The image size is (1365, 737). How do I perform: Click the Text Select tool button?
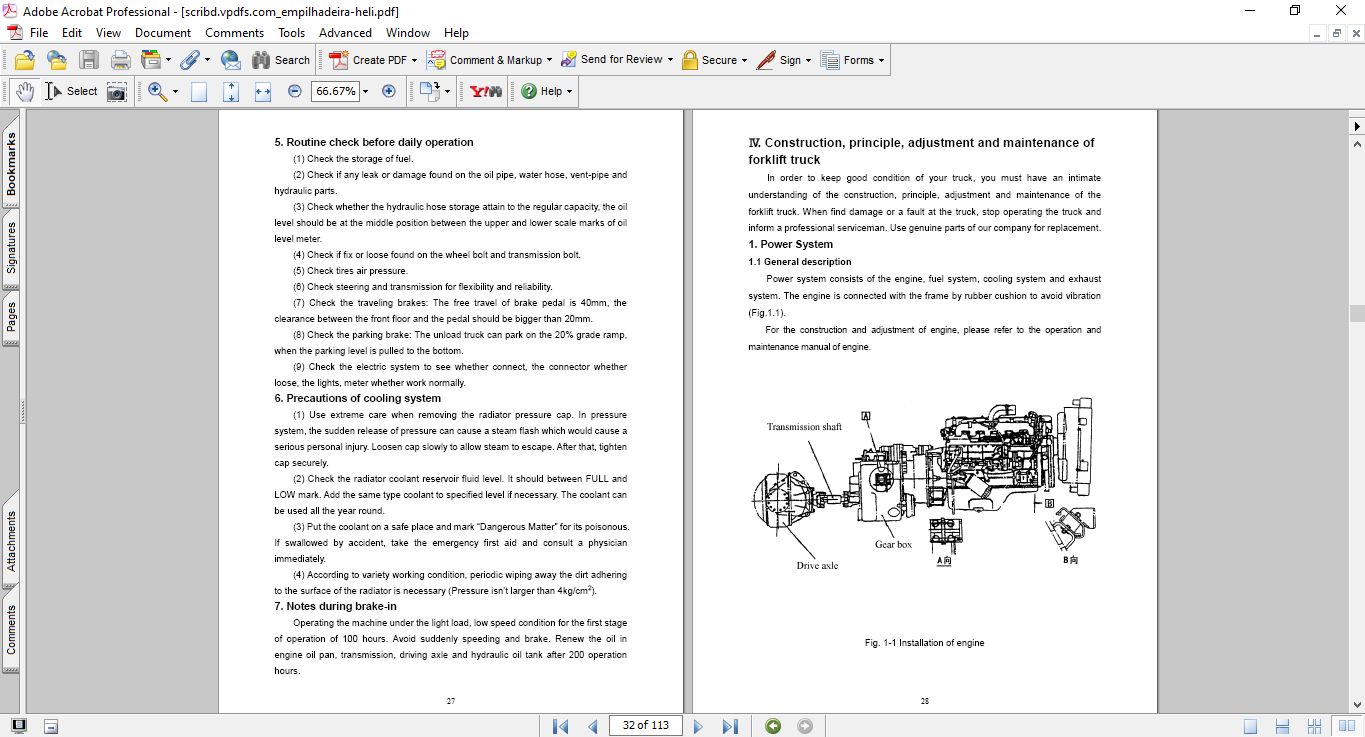point(71,91)
